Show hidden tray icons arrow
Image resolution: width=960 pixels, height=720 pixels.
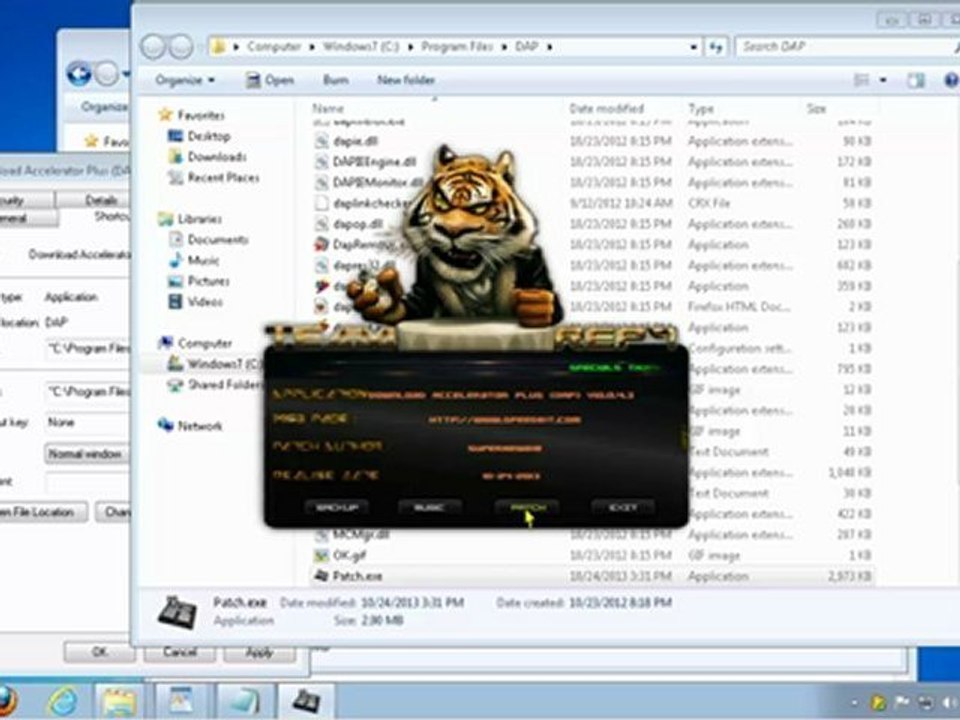click(x=854, y=703)
